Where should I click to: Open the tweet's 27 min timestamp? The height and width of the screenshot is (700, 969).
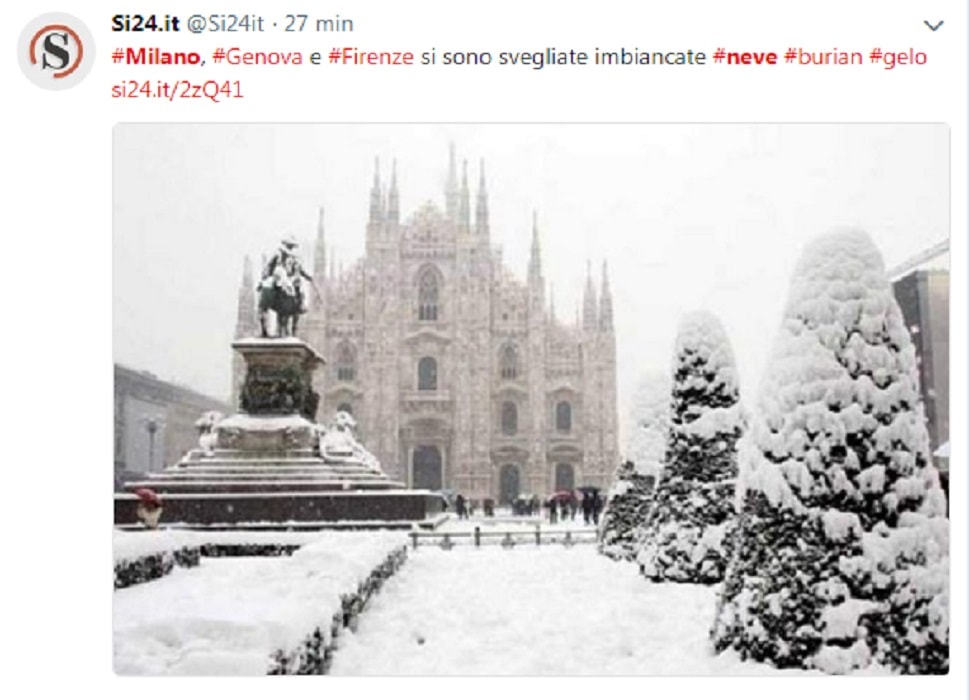coord(319,23)
